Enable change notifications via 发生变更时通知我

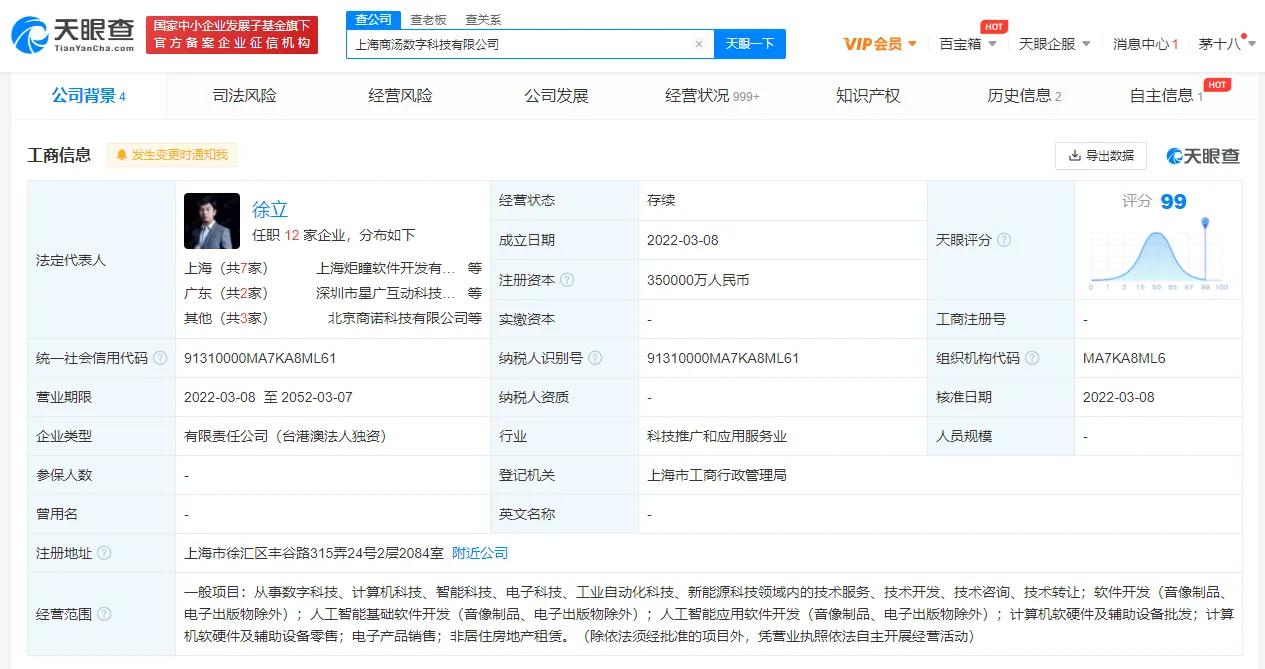coord(172,154)
